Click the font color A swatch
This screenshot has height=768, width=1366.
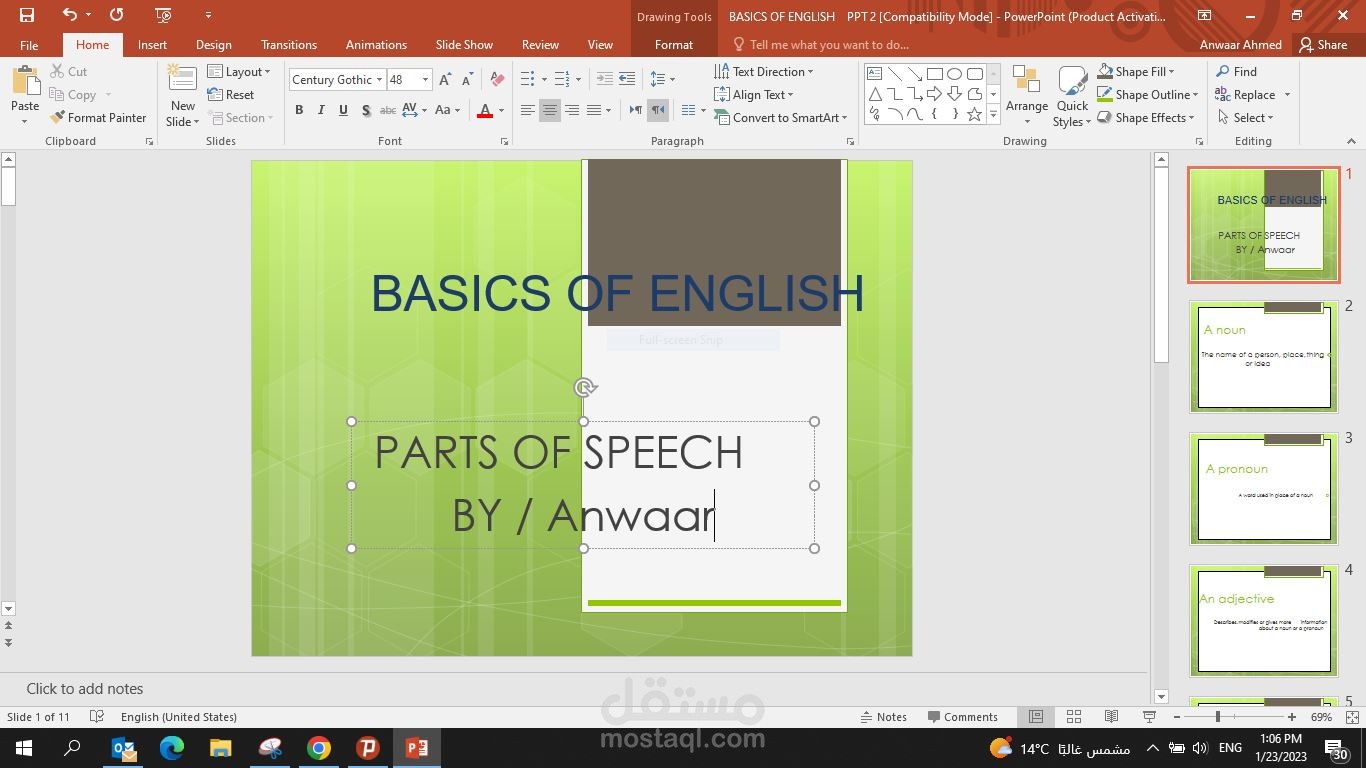coord(485,110)
